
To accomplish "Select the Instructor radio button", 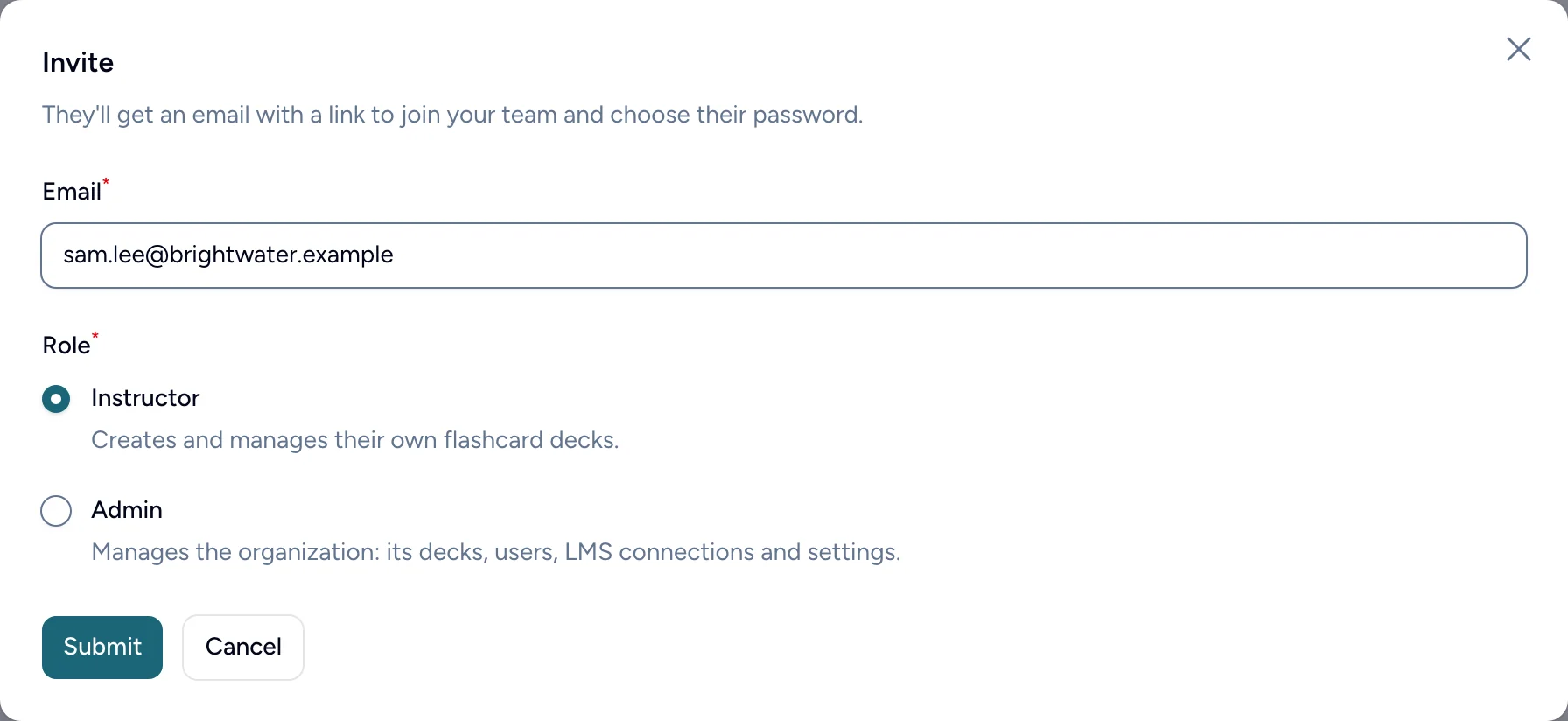I will click(56, 399).
